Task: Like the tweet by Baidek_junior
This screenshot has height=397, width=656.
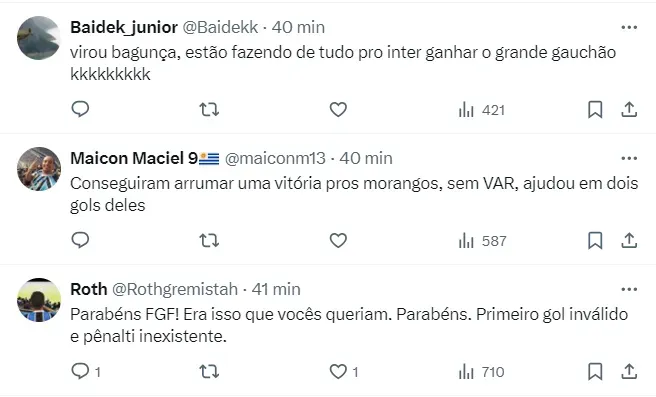Action: 338,110
